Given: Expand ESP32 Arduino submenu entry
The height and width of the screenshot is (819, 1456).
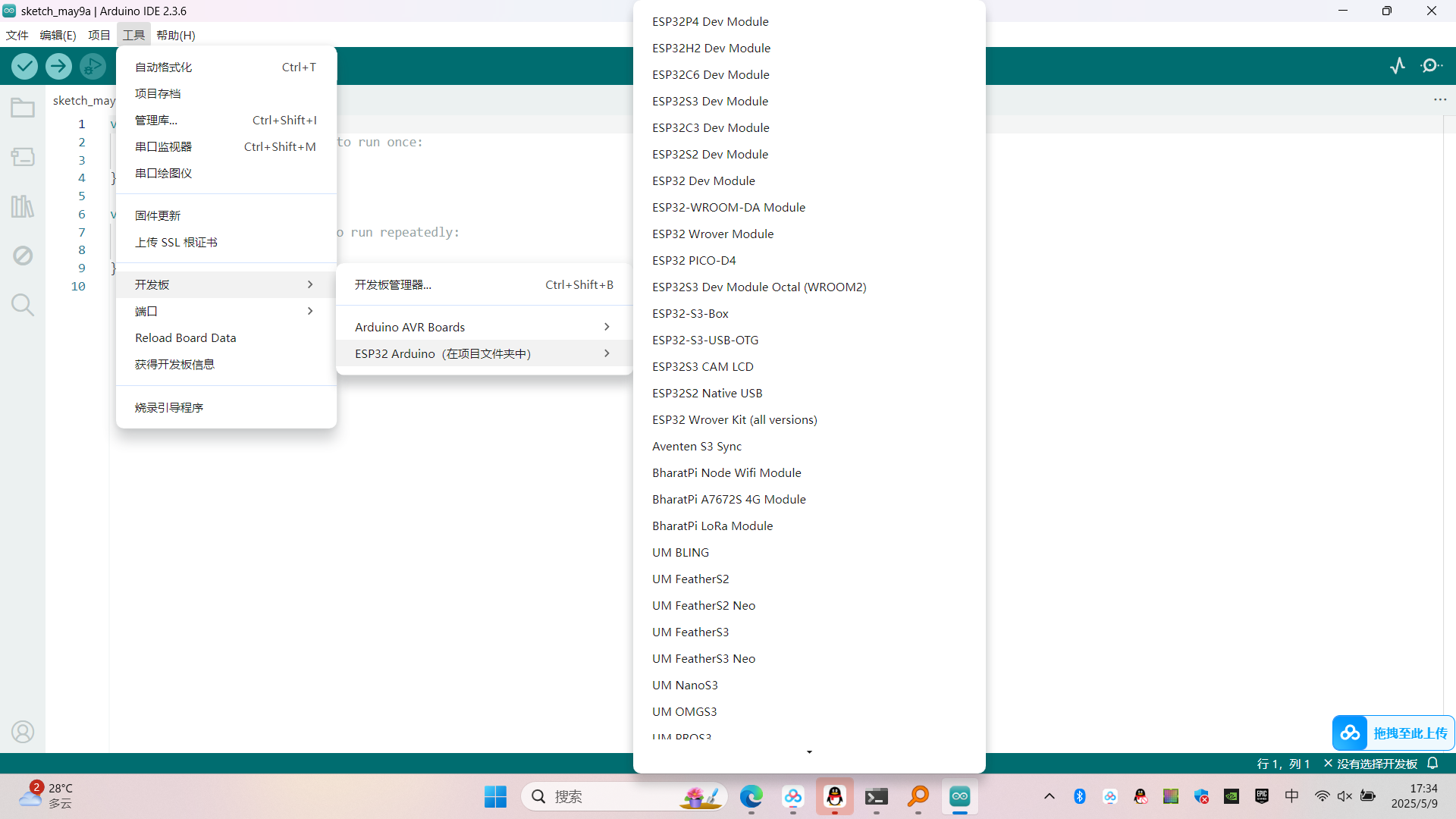Looking at the screenshot, I should coord(484,353).
